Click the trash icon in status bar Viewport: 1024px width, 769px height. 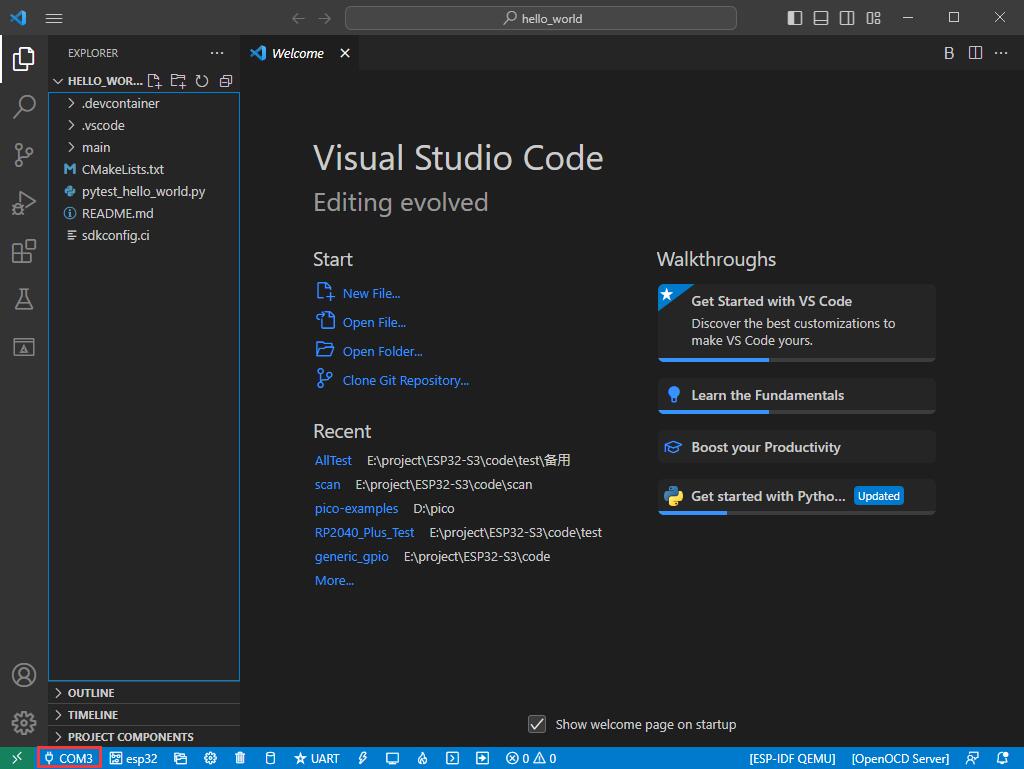tap(240, 758)
